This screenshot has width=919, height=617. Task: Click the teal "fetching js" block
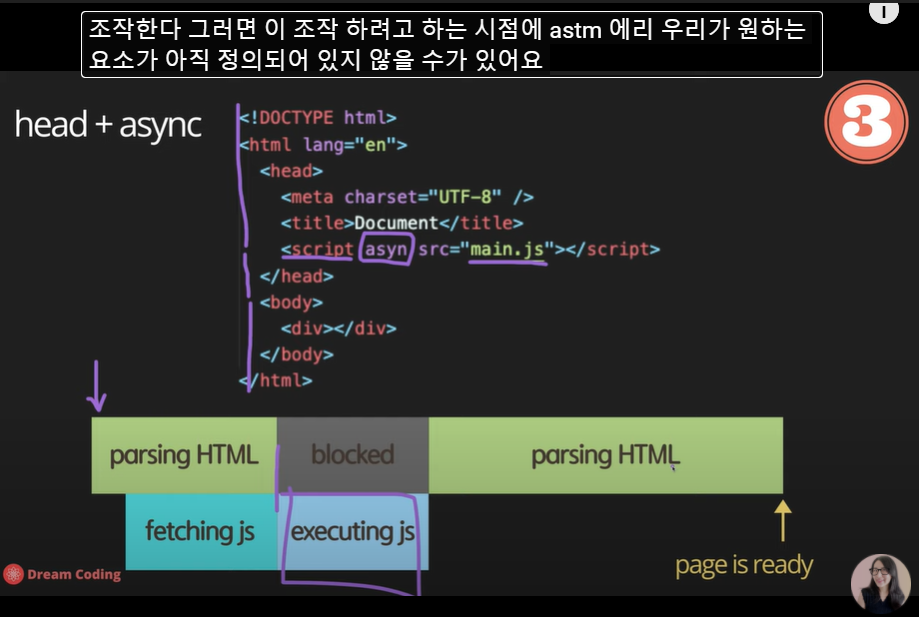201,531
